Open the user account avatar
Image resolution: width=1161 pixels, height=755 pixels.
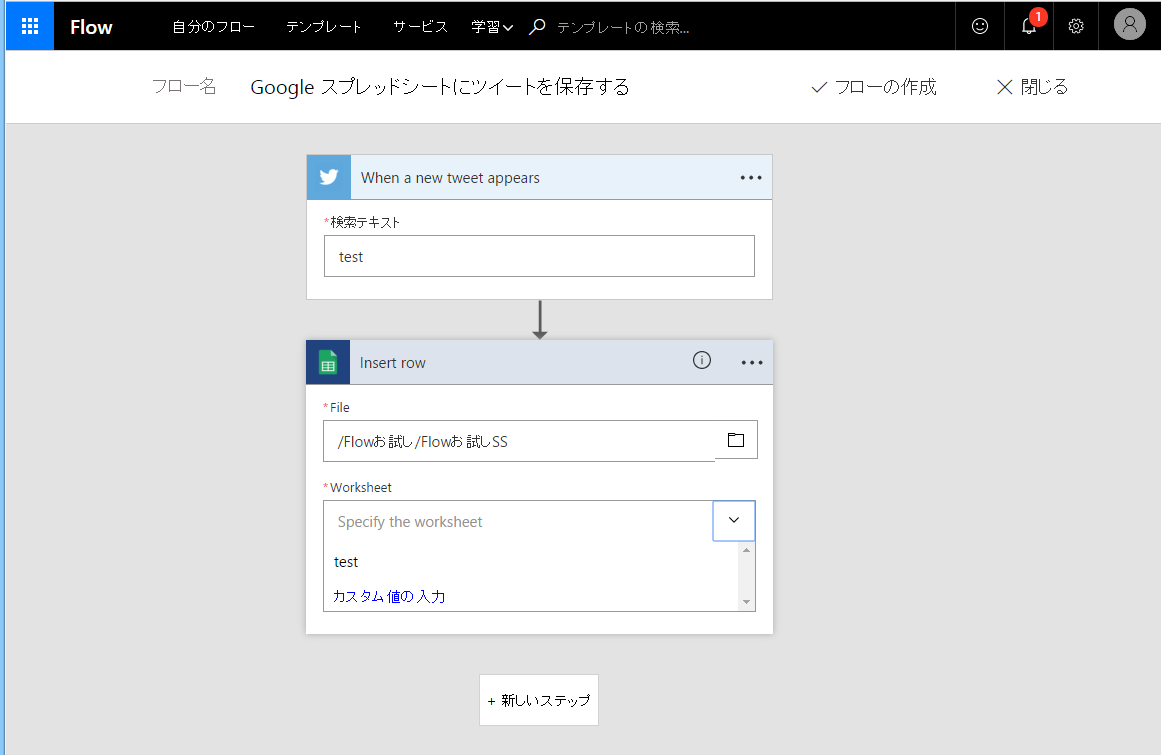pyautogui.click(x=1129, y=24)
